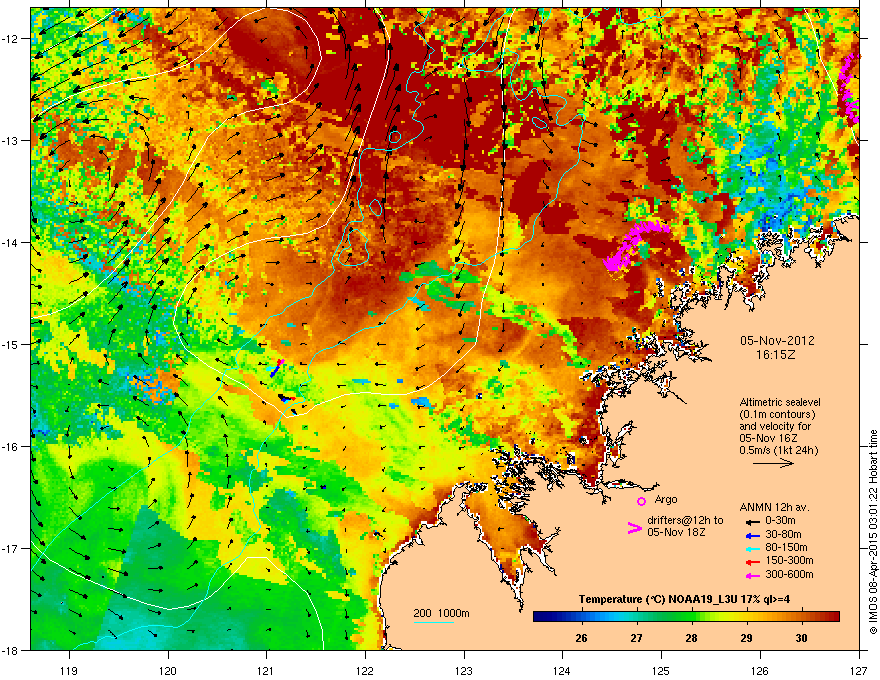Click the Altimetric sealevel text
This screenshot has height=680, width=880.
coord(780,402)
